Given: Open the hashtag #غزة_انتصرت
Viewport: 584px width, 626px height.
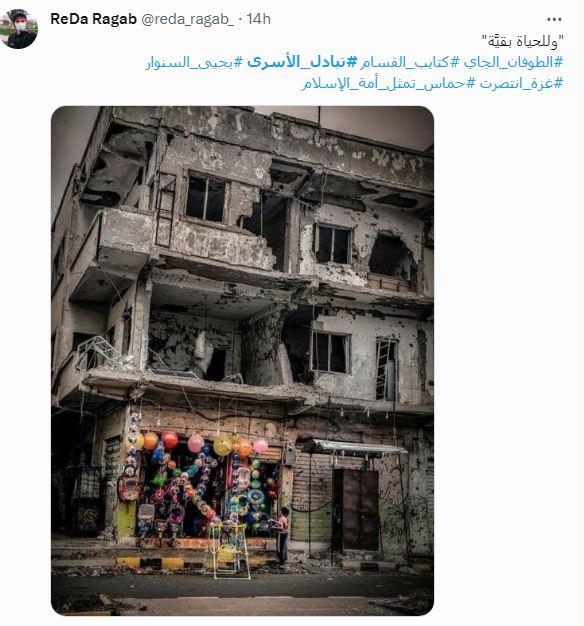Looking at the screenshot, I should (521, 83).
